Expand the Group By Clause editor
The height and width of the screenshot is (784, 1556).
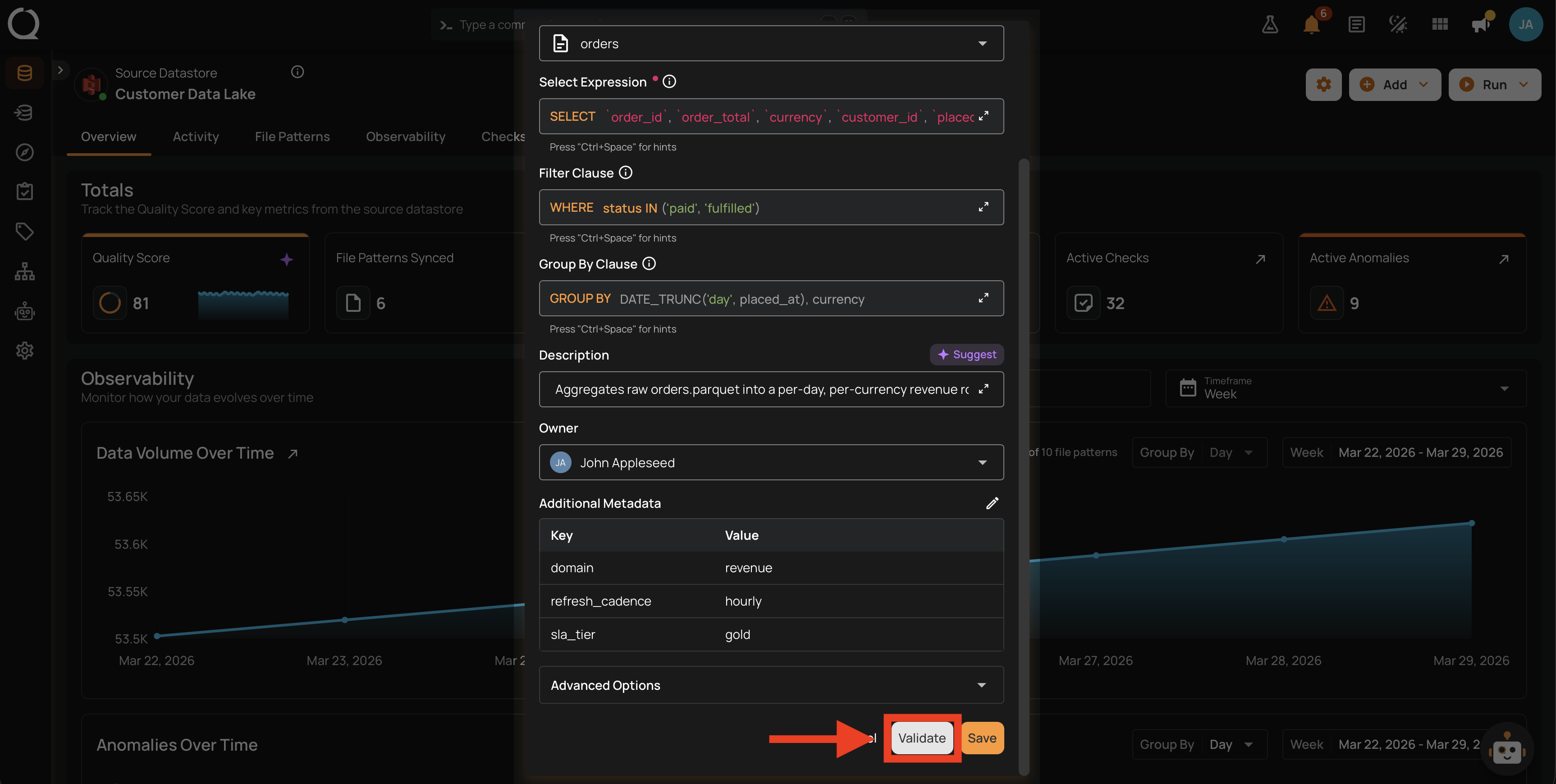pos(984,298)
